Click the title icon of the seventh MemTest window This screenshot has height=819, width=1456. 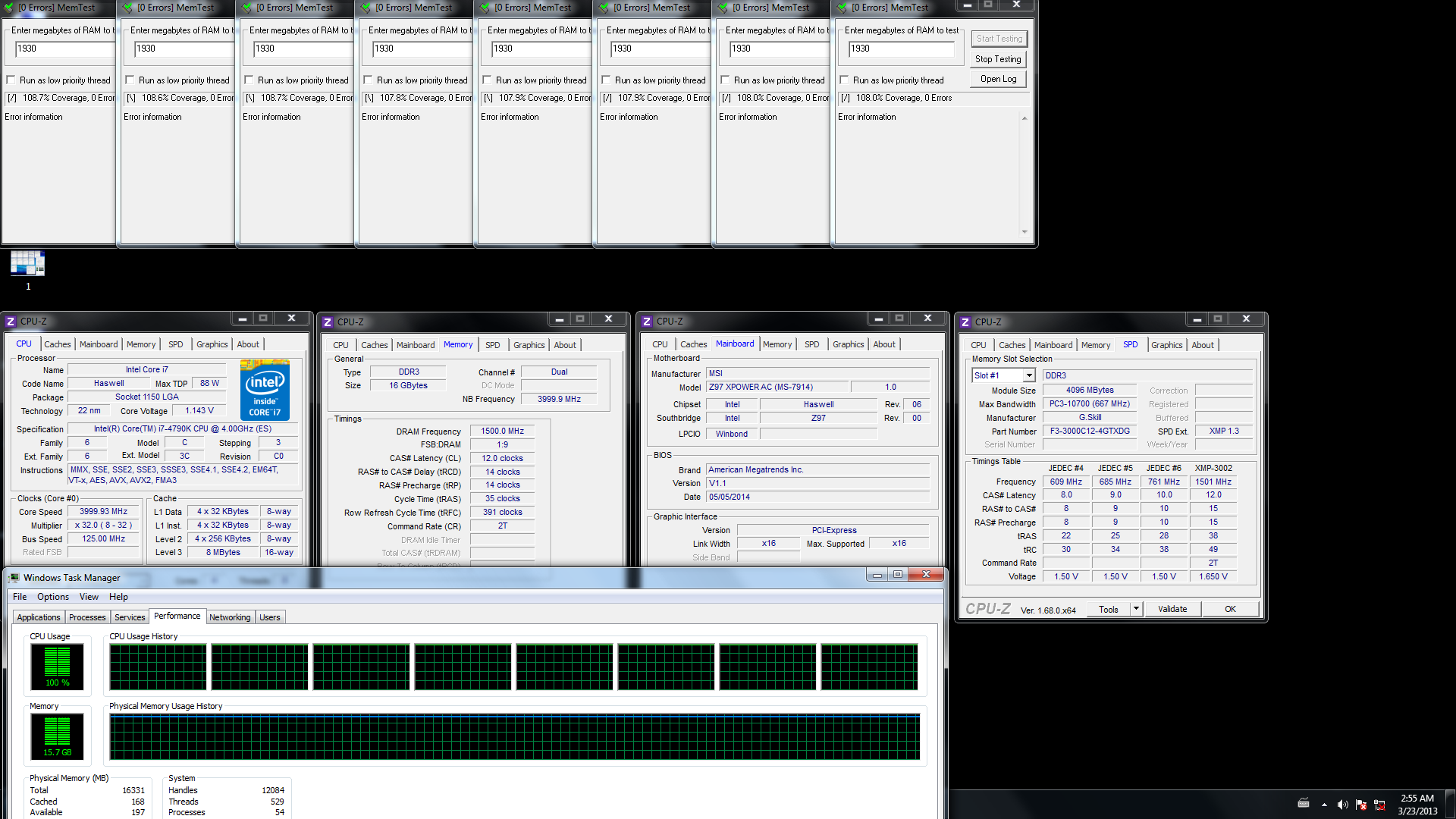(x=723, y=8)
